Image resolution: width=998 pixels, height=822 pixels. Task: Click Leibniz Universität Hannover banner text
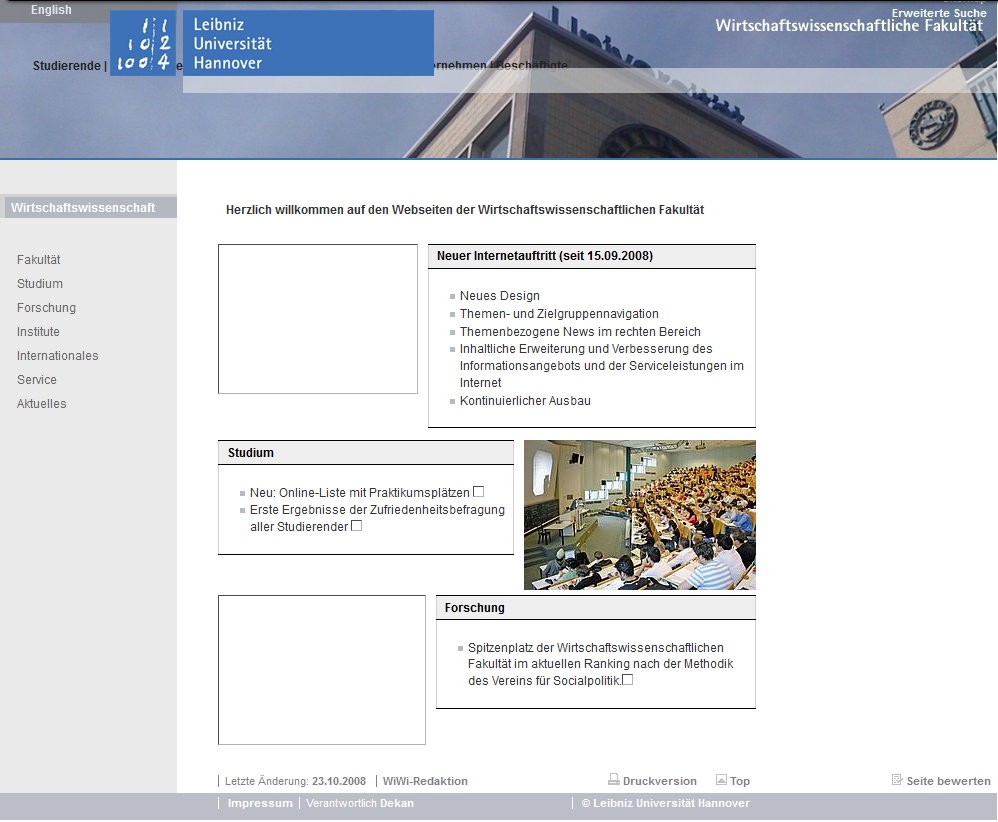click(232, 43)
